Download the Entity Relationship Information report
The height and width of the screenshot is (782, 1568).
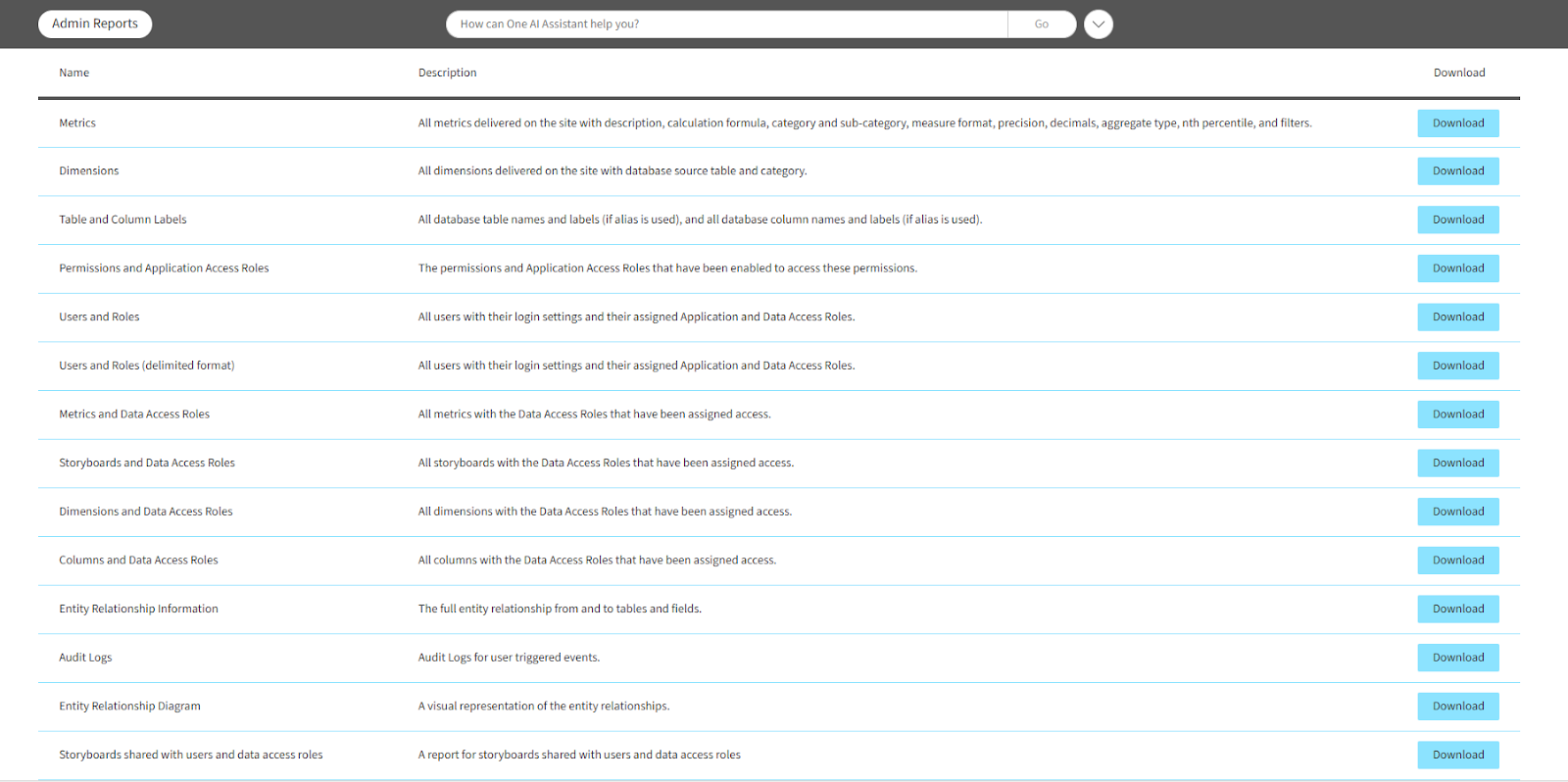tap(1457, 610)
